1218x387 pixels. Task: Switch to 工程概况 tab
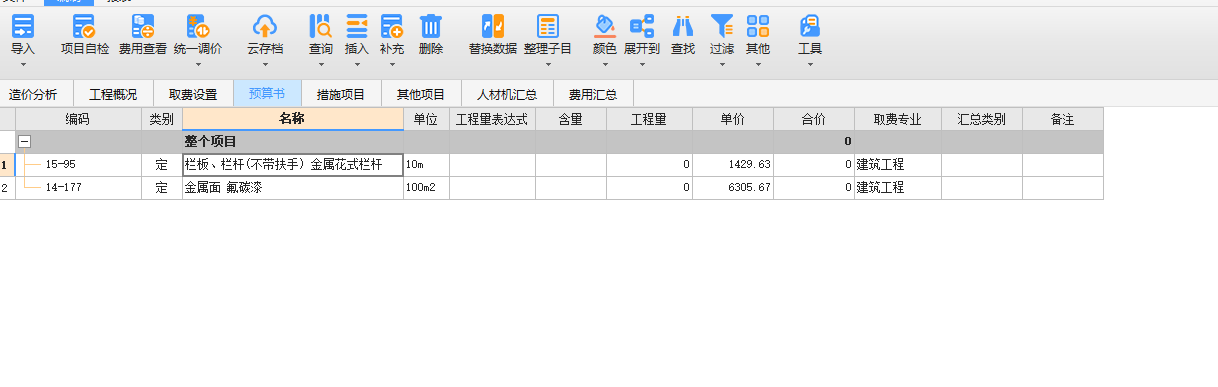pyautogui.click(x=113, y=95)
